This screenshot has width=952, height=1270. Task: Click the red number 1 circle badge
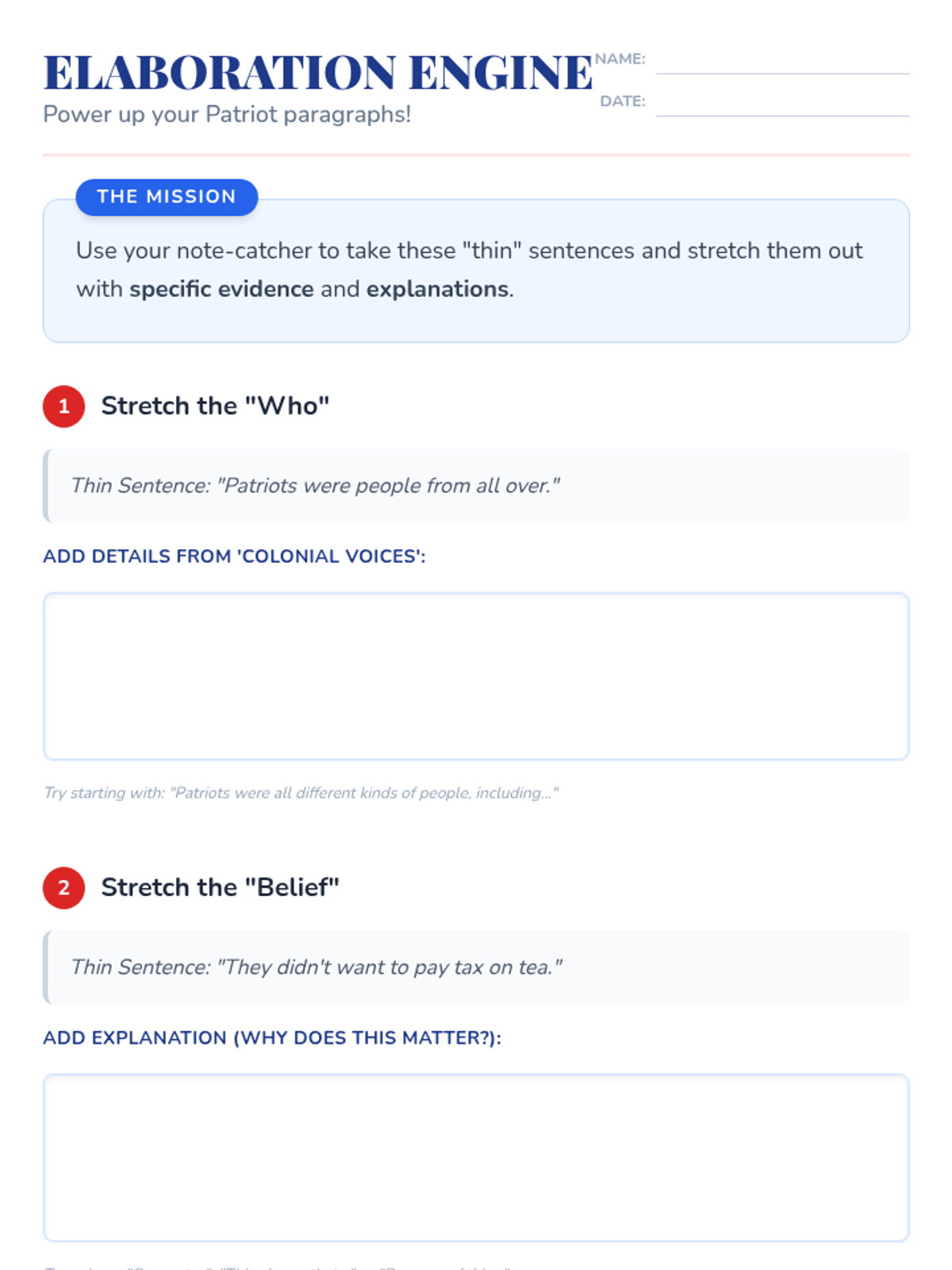click(63, 406)
